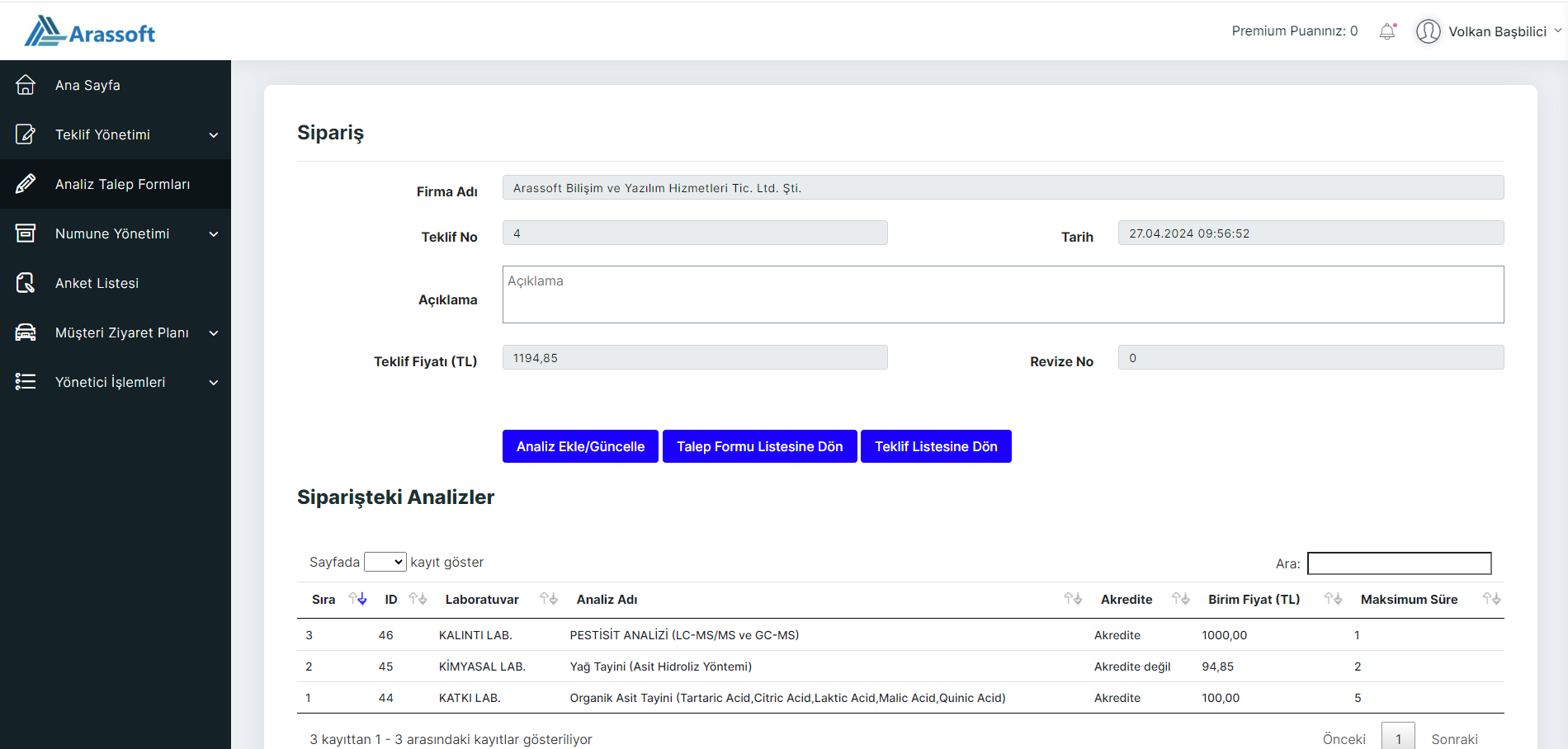Click price 94,85 cell
The image size is (1568, 749).
pos(1217,667)
